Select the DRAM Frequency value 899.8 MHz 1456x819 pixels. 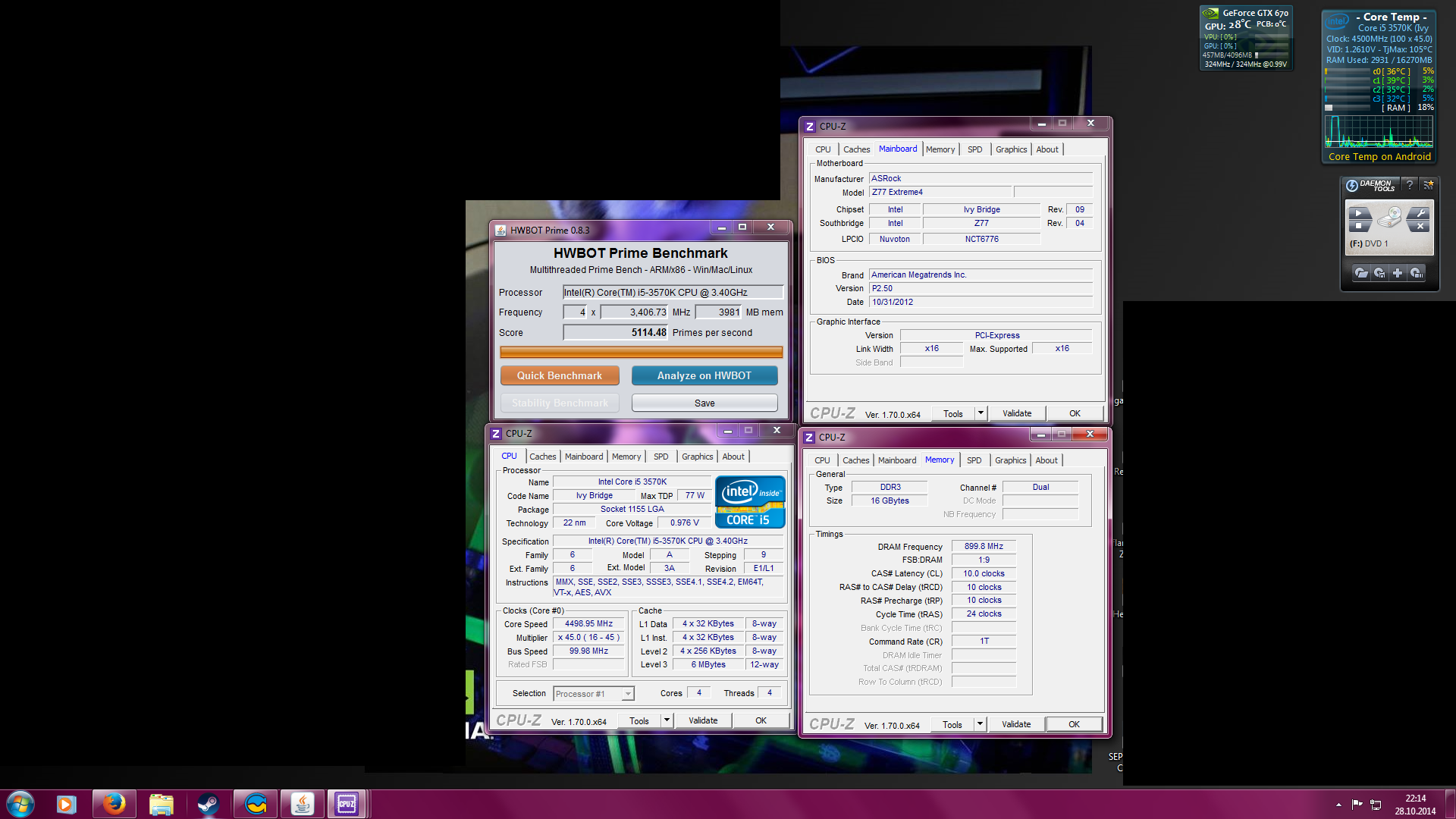[x=984, y=546]
